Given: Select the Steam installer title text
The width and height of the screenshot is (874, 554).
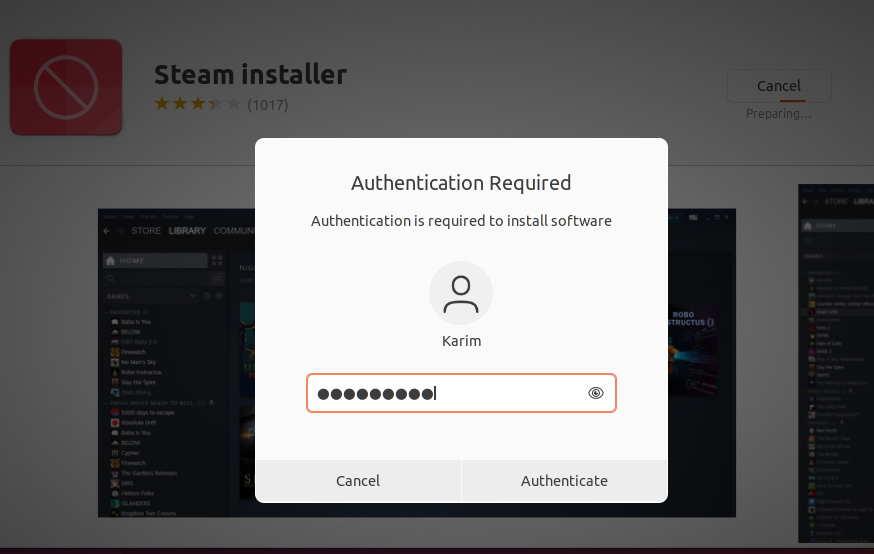Looking at the screenshot, I should click(250, 75).
